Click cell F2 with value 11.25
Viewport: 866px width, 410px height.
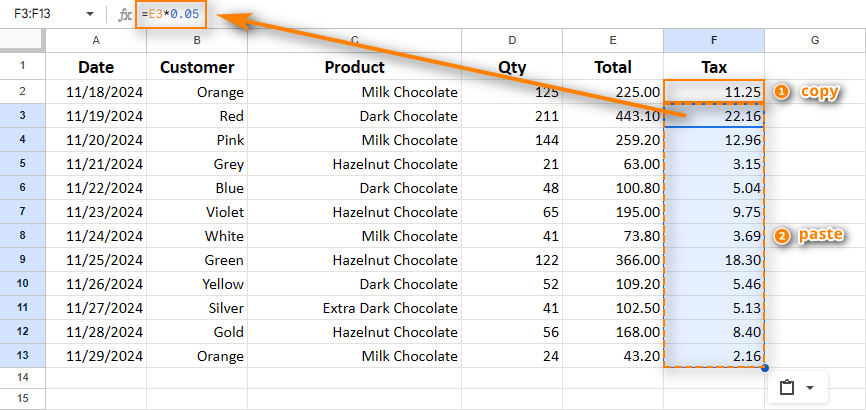tap(714, 92)
